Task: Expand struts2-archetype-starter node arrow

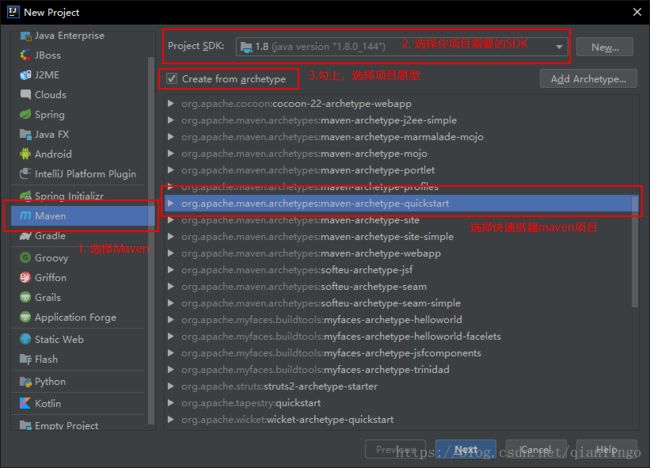Action: (x=170, y=386)
